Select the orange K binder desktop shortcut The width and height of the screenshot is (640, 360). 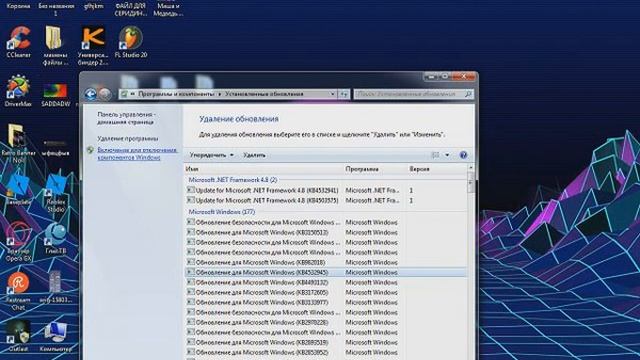pyautogui.click(x=93, y=45)
